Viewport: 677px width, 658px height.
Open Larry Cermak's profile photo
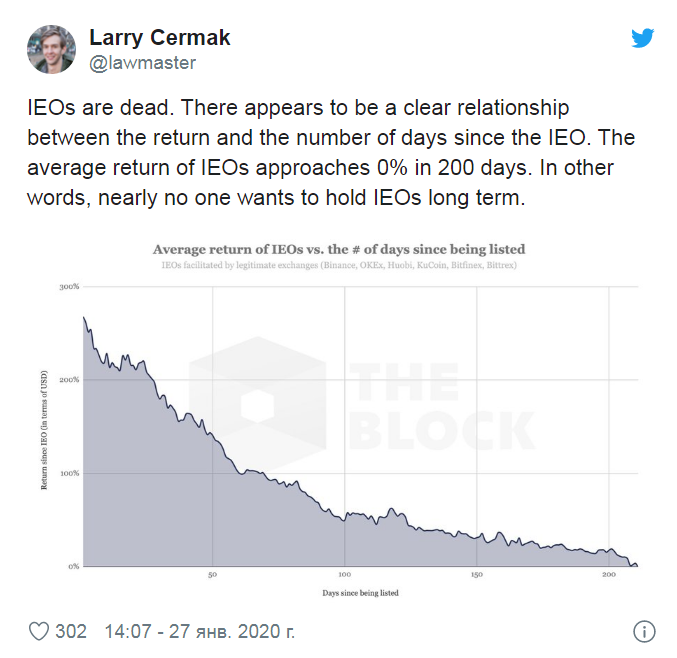[51, 49]
